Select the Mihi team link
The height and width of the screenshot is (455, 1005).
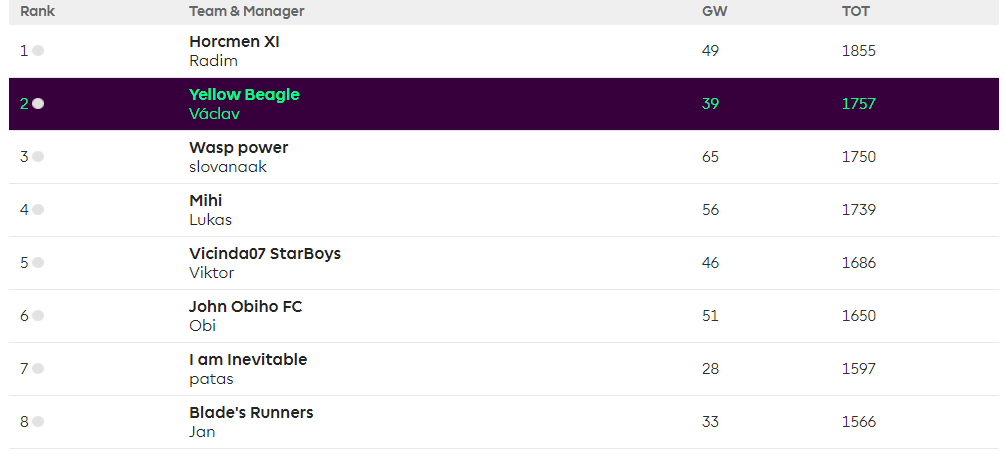[x=205, y=201]
